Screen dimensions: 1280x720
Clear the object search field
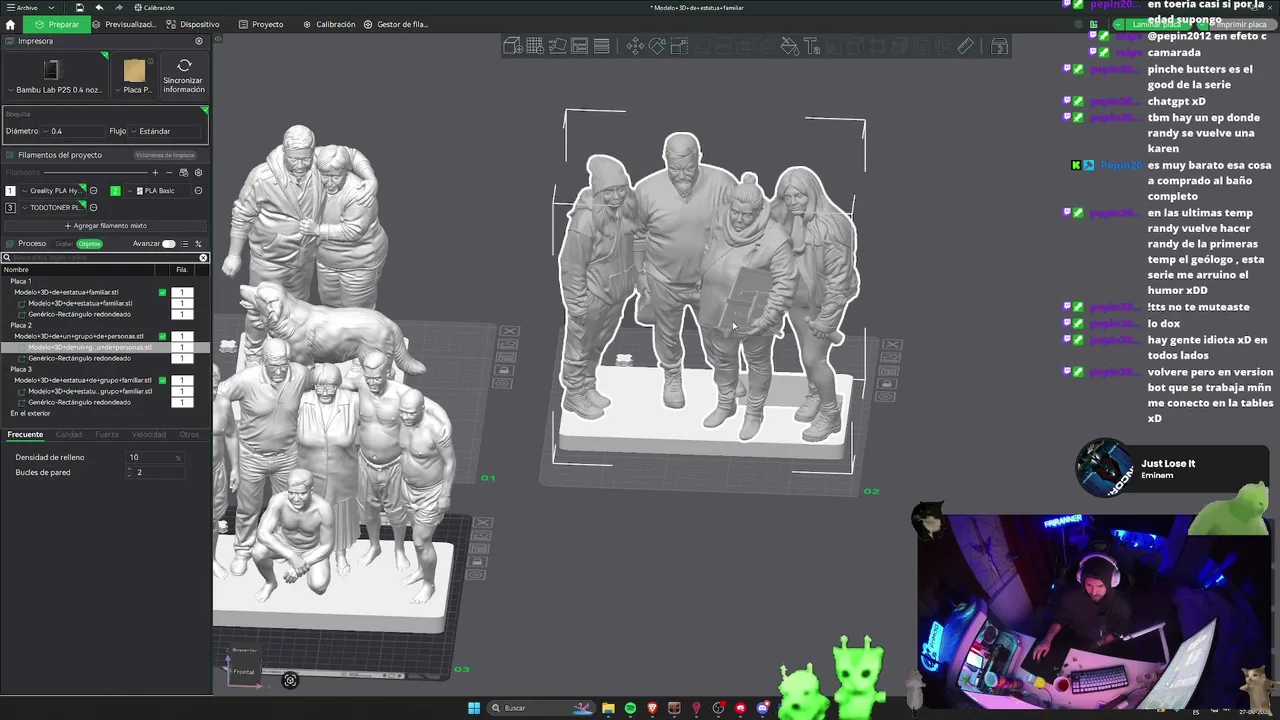(203, 258)
